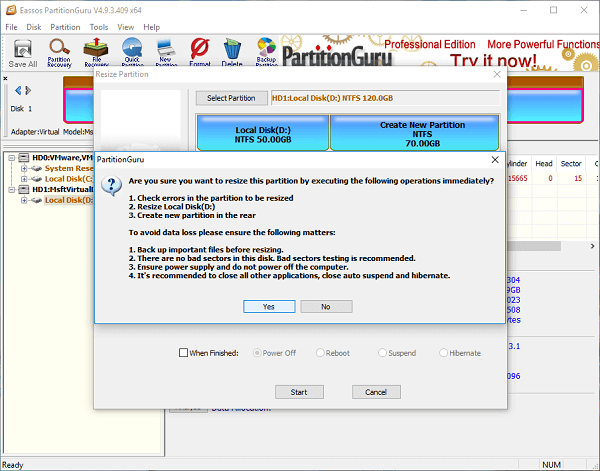This screenshot has width=600, height=471.
Task: Go to previous disk arrow
Action: pos(18,90)
